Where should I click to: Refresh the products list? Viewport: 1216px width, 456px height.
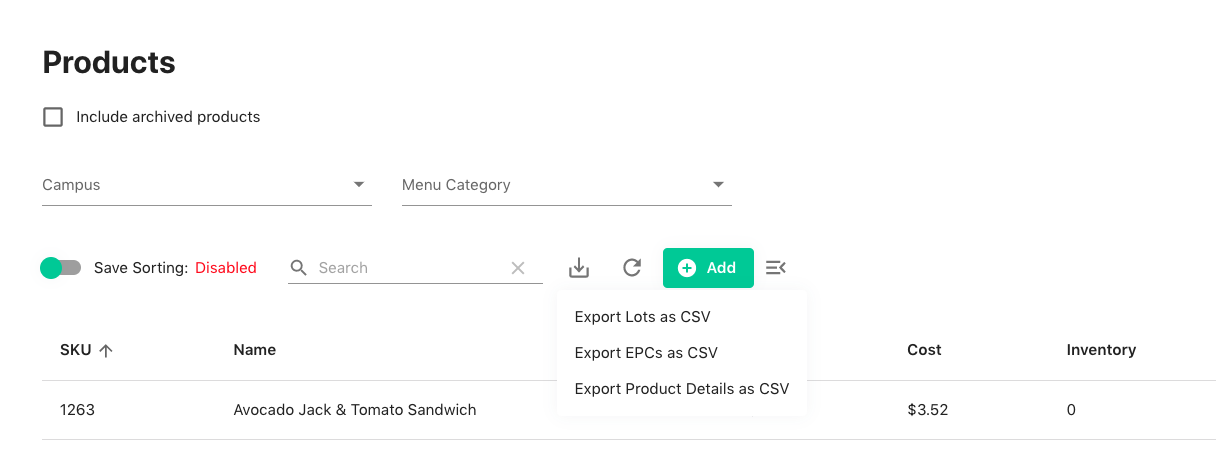pyautogui.click(x=632, y=268)
